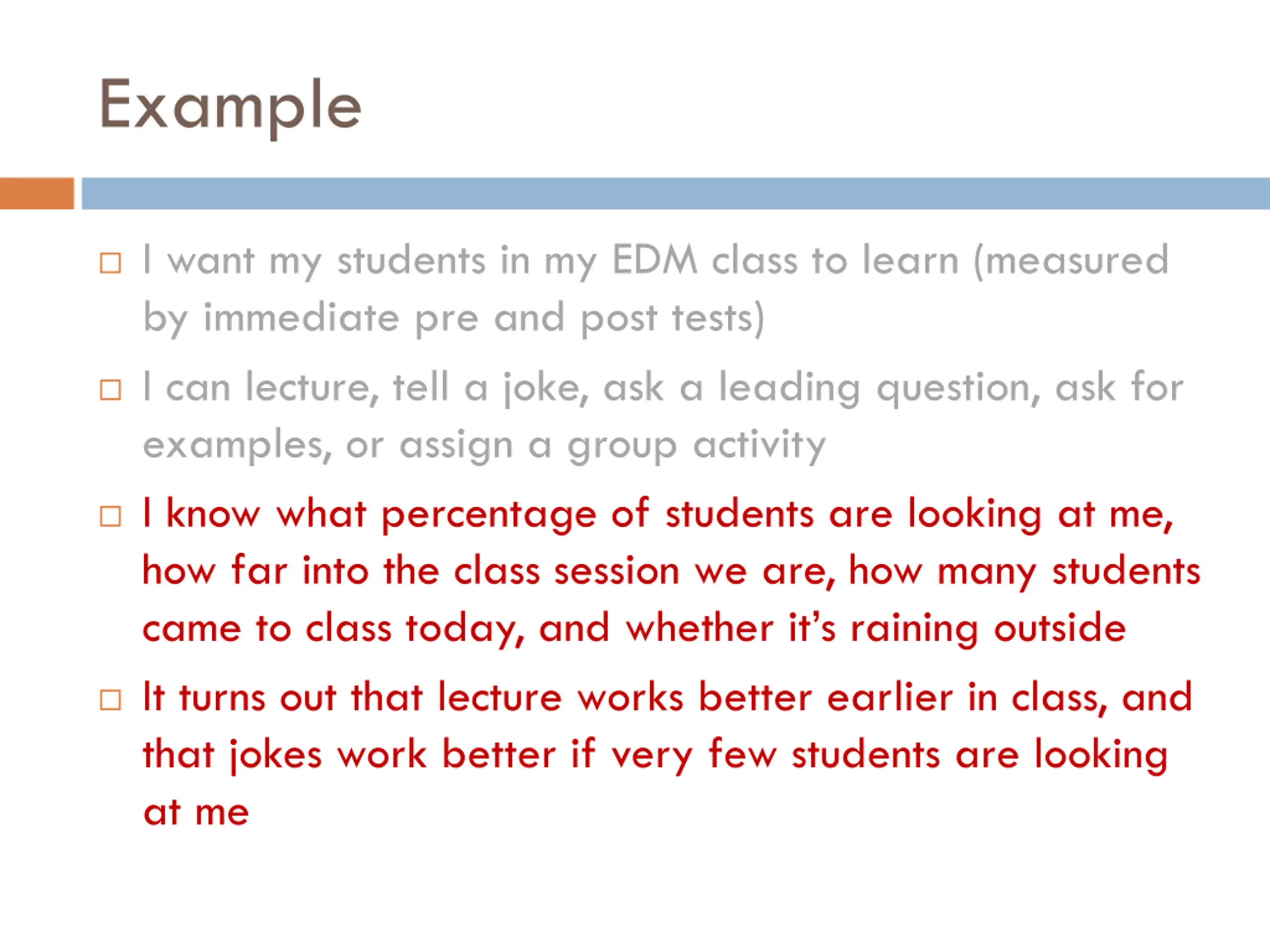Screen dimensions: 1270x952
Task: Click the final line 'at me'
Action: coord(196,814)
